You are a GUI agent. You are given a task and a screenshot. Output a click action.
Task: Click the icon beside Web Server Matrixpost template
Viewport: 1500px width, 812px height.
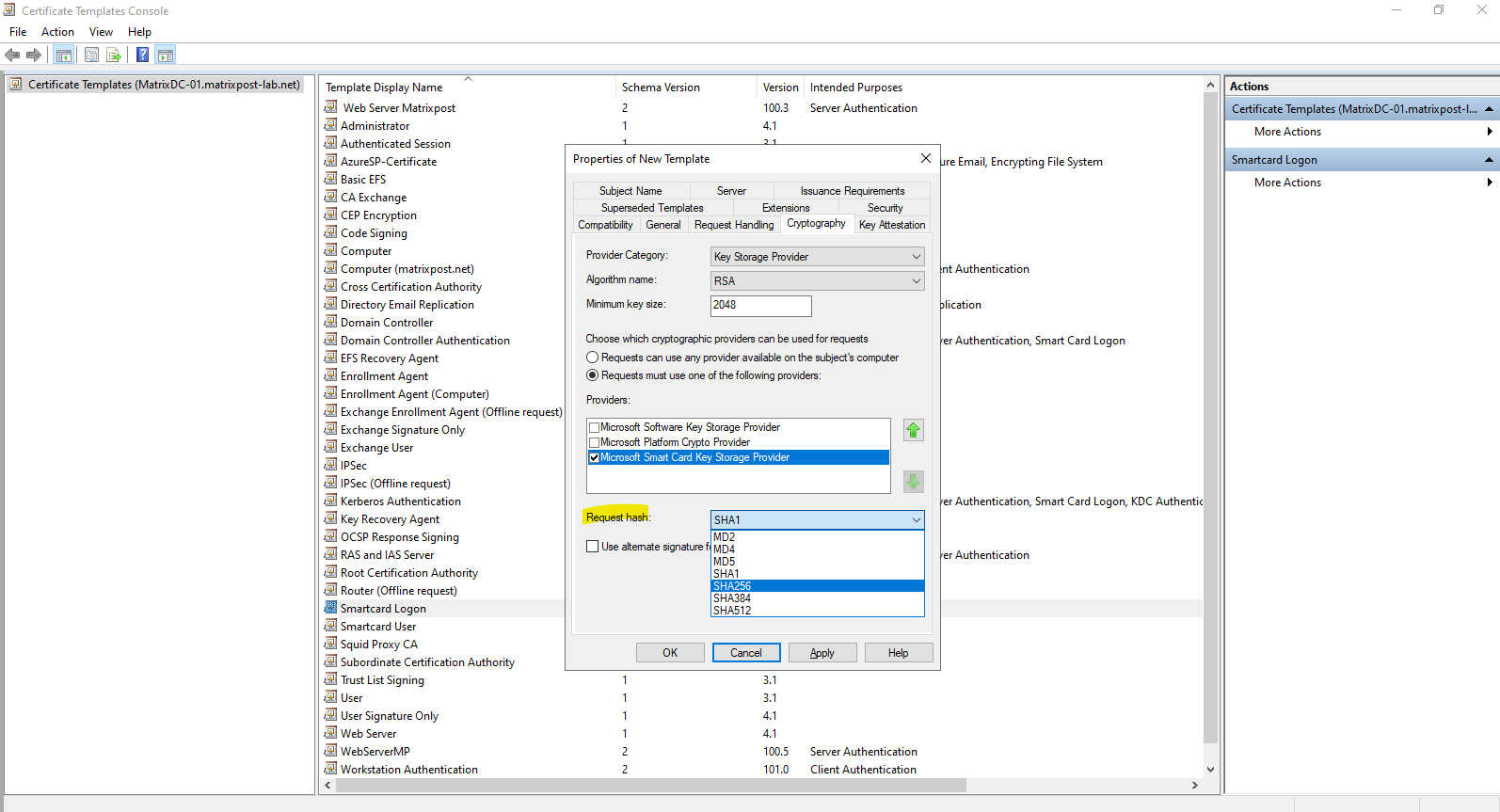(x=331, y=107)
